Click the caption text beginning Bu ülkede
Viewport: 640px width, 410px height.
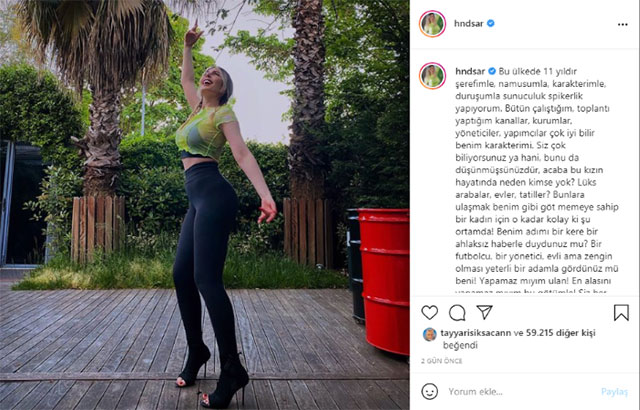pyautogui.click(x=537, y=182)
